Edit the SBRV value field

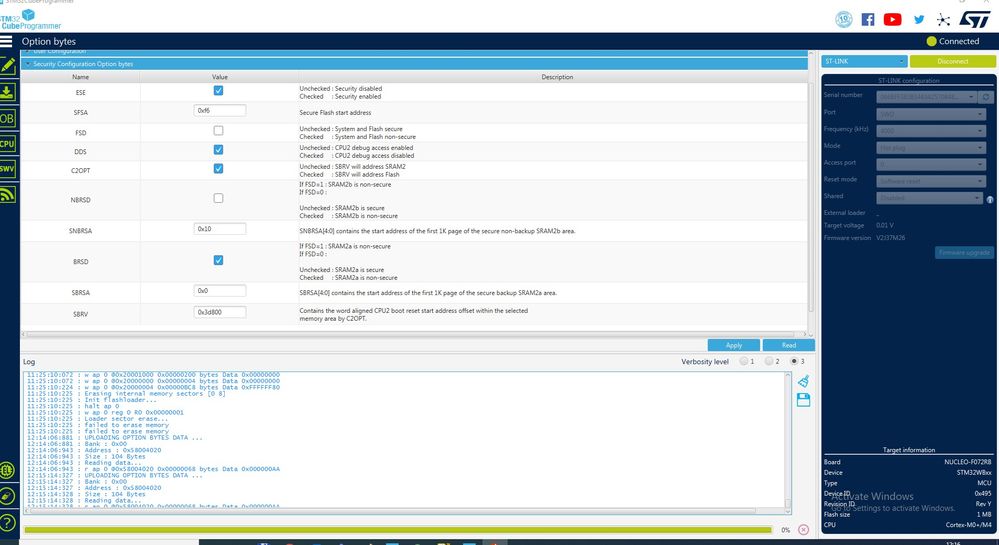pyautogui.click(x=220, y=312)
